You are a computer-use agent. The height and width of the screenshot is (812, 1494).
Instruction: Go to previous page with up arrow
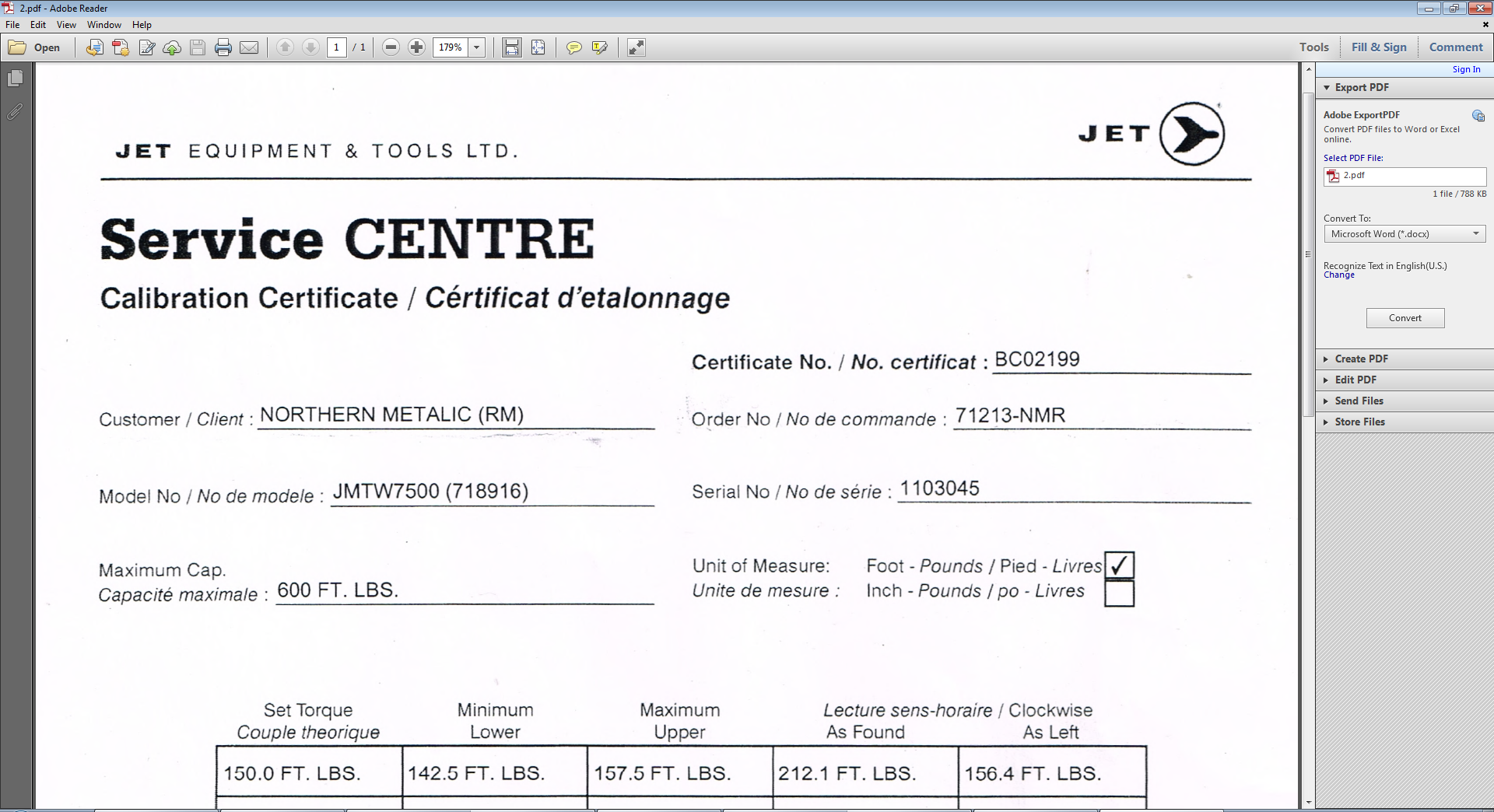click(285, 47)
